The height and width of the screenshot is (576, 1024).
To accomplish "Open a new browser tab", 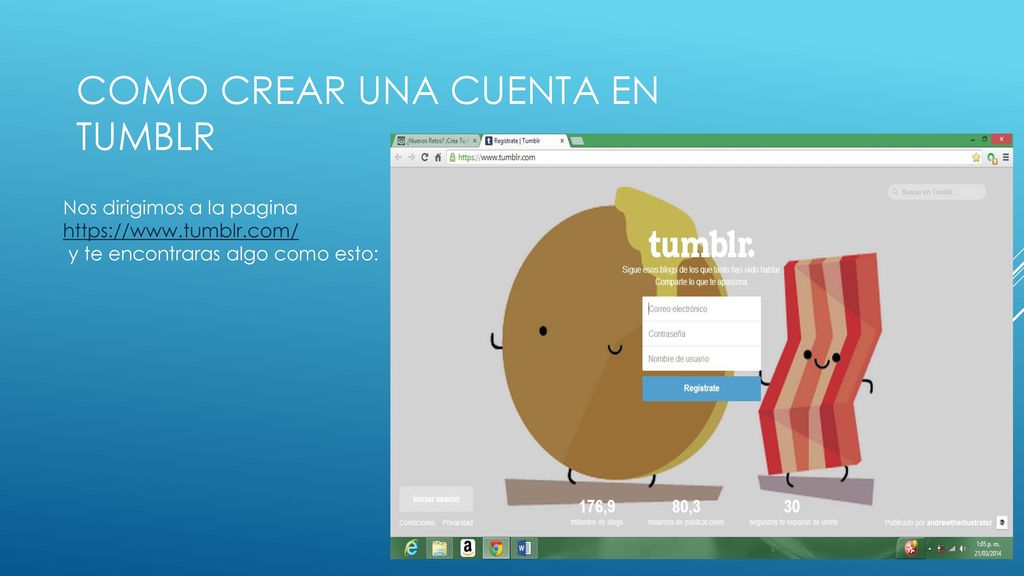I will point(577,141).
